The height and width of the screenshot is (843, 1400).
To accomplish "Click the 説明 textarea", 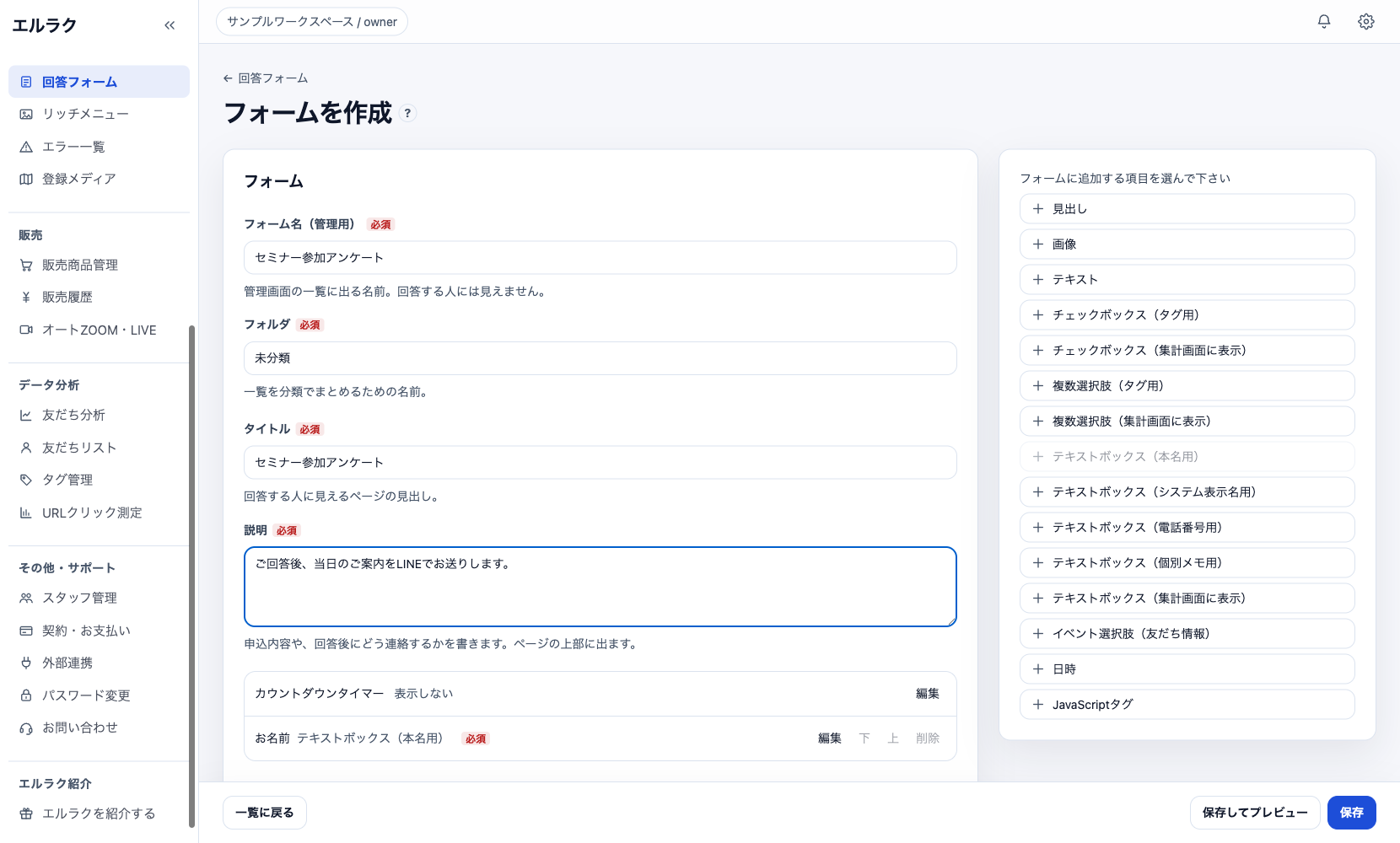I will click(x=600, y=587).
